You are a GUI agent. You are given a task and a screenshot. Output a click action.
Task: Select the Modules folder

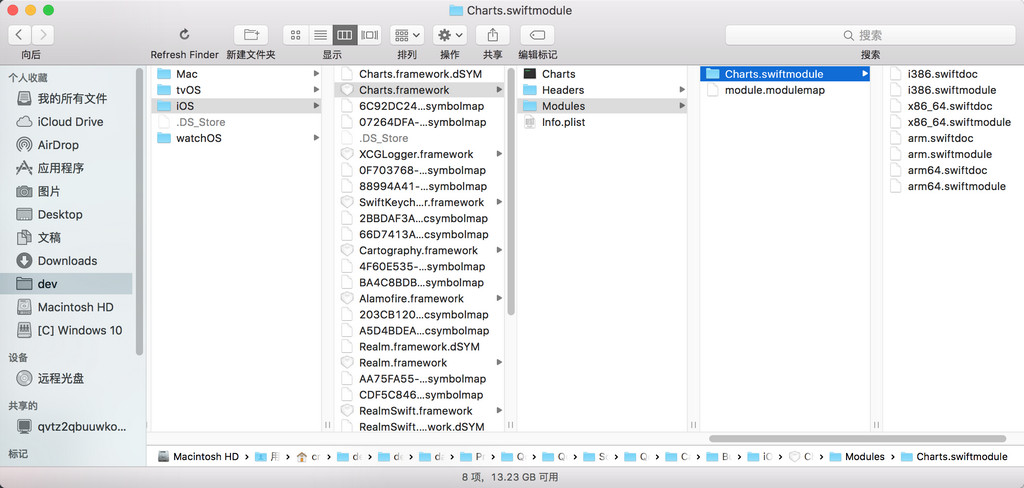coord(602,106)
